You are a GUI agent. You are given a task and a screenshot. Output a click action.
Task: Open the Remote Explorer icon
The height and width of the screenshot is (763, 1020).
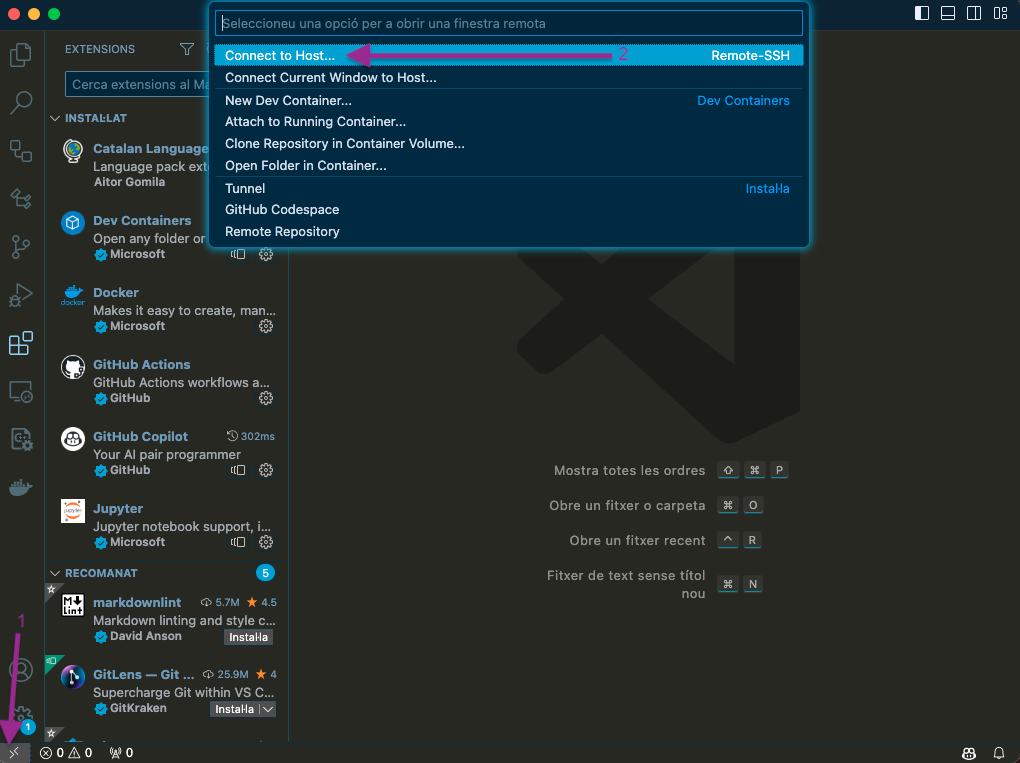(x=21, y=392)
